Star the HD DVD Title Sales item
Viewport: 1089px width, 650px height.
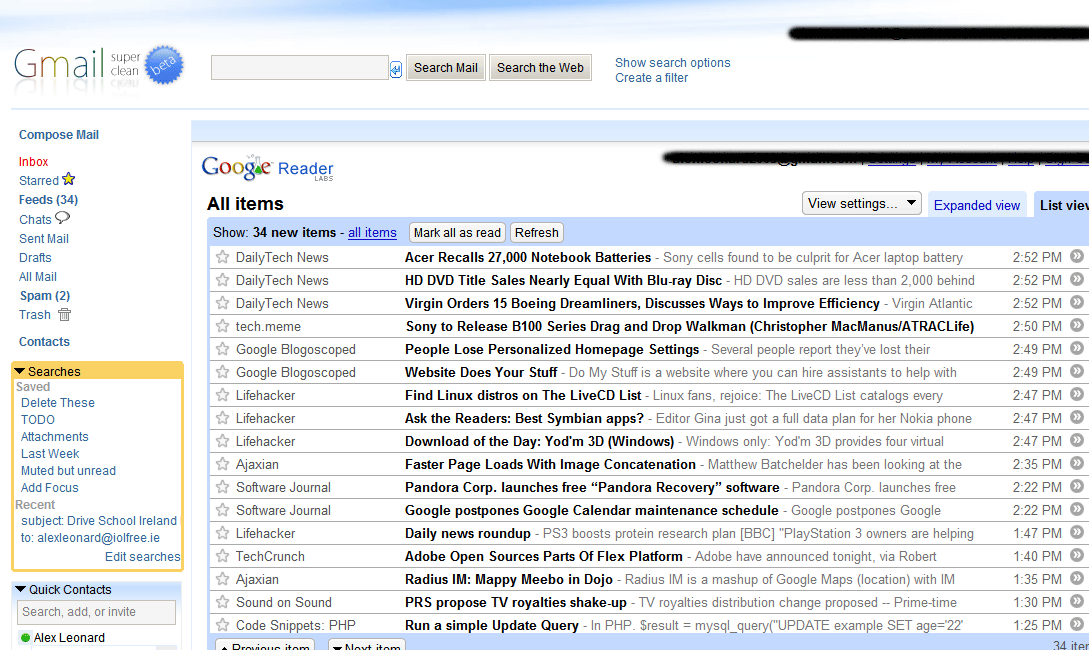pos(222,280)
